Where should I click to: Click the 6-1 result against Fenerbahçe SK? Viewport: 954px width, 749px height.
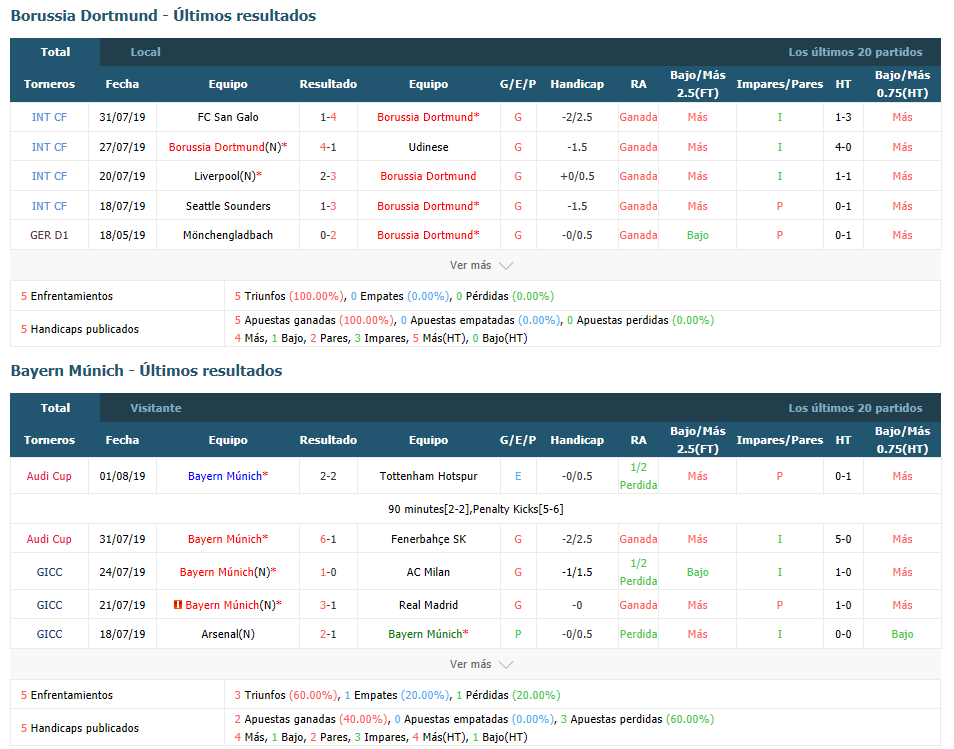[x=328, y=539]
